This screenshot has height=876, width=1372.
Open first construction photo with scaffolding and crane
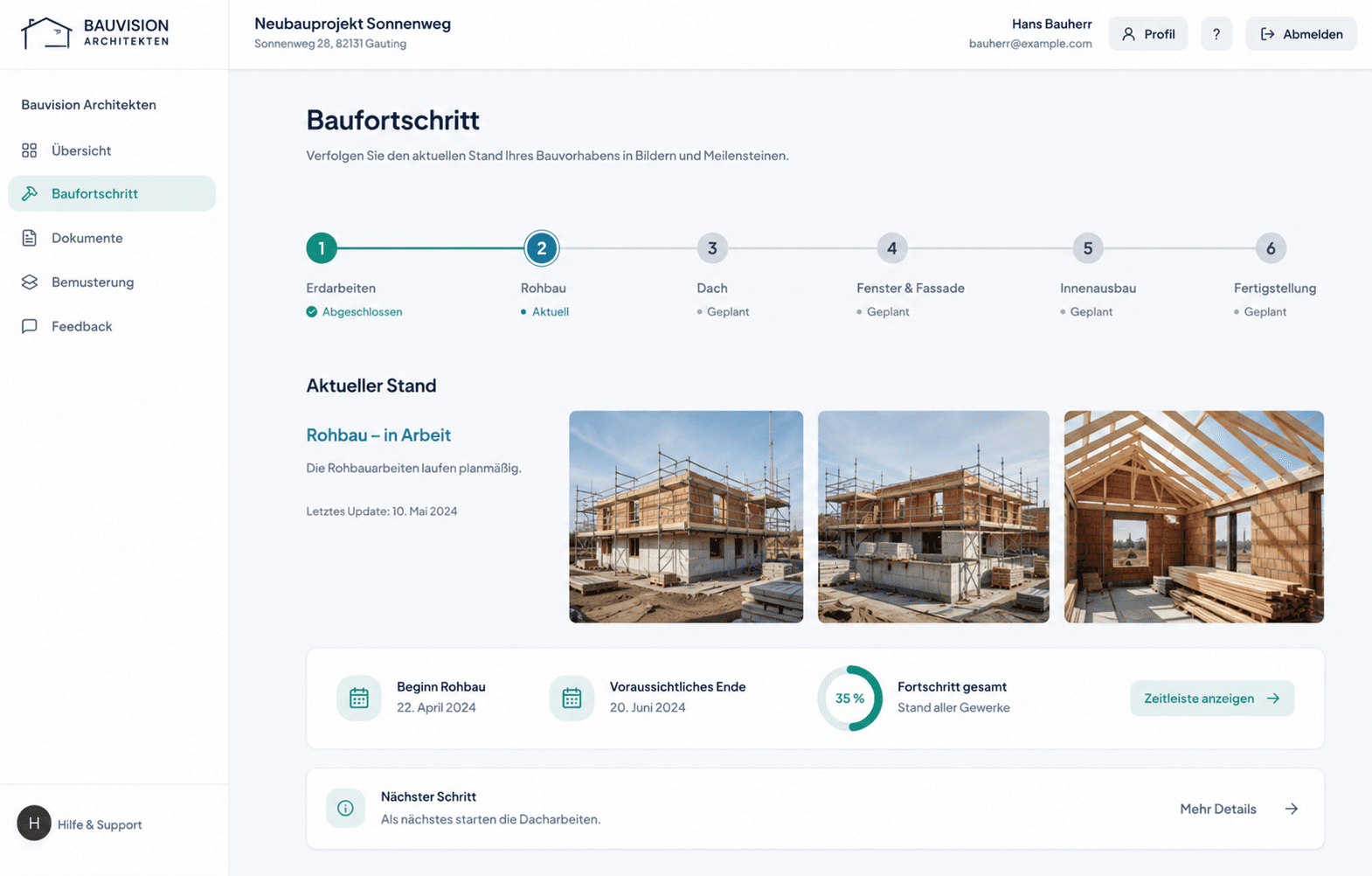click(x=686, y=517)
